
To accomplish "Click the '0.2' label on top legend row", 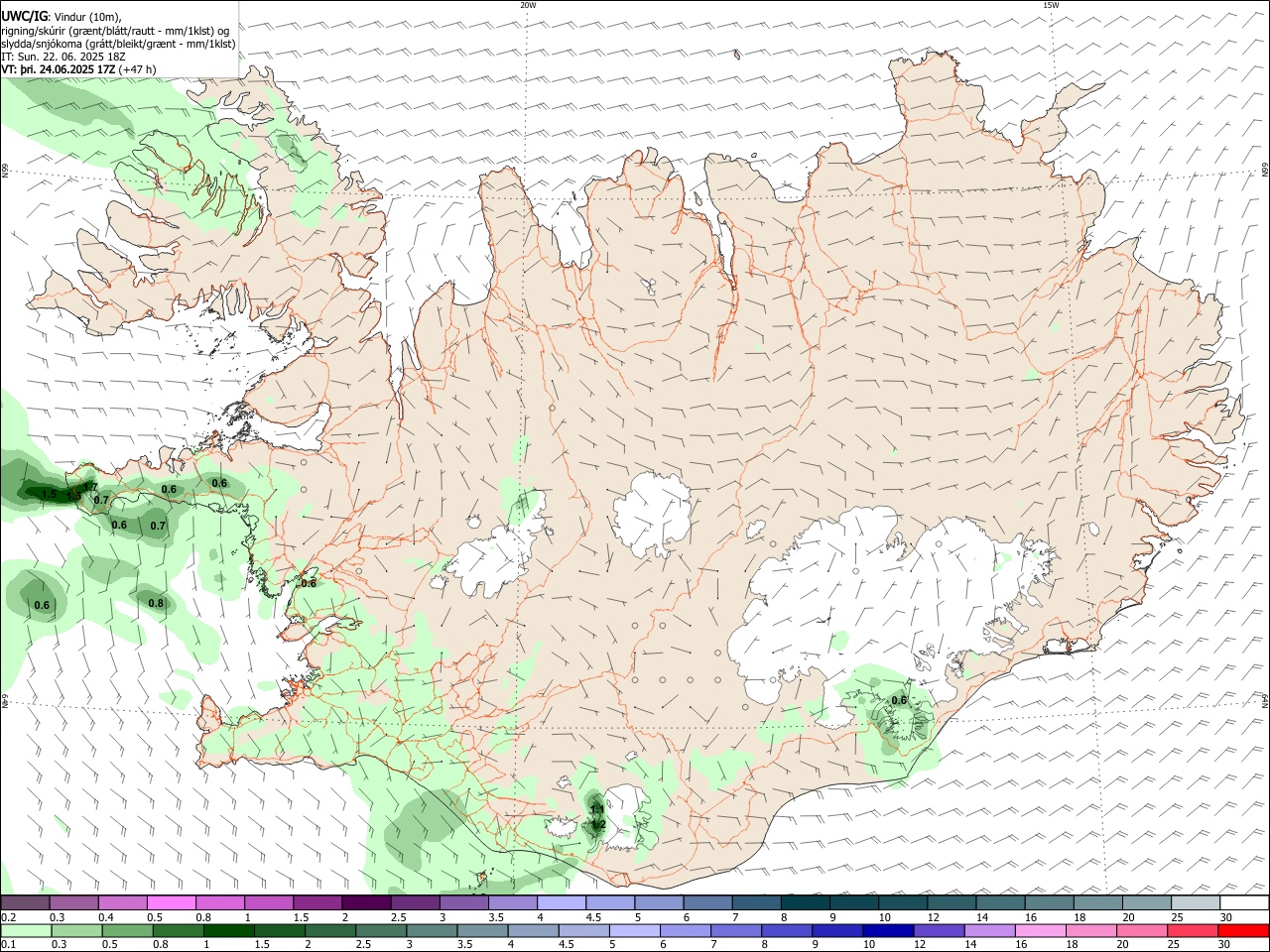I will click(9, 917).
